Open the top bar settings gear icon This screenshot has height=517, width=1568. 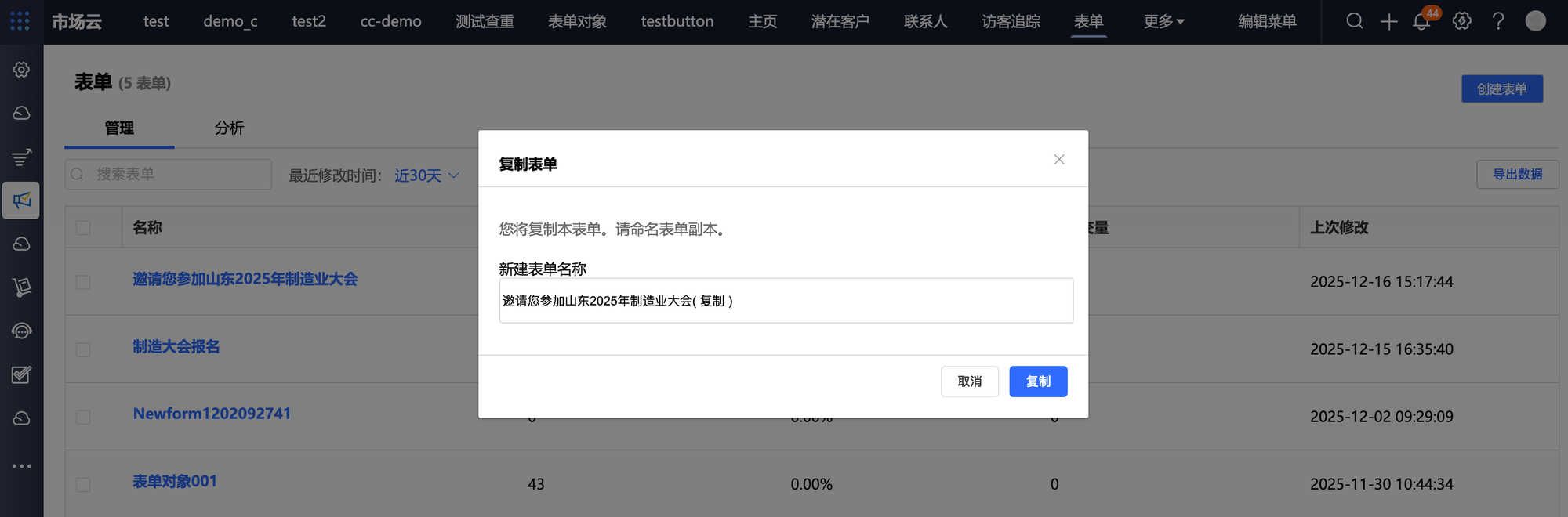(x=1461, y=21)
